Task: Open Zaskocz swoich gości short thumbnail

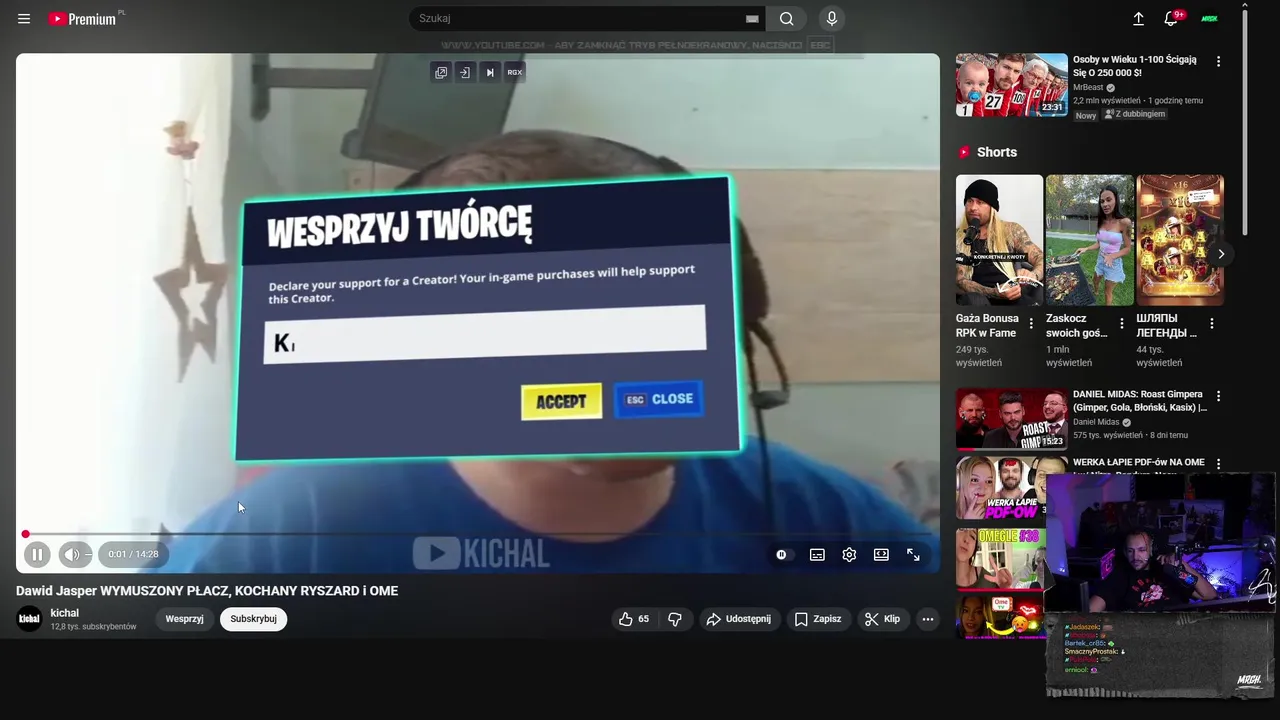Action: click(1090, 240)
